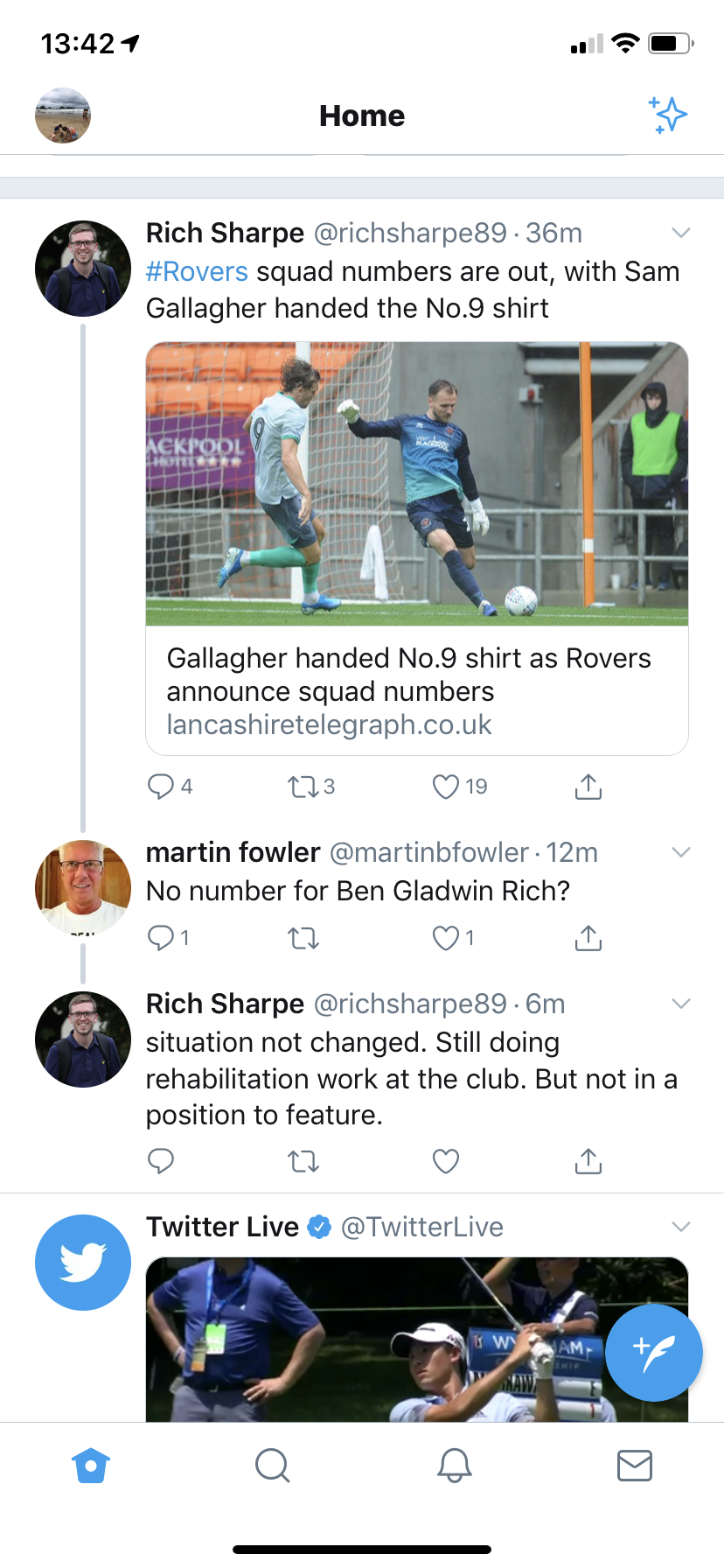Viewport: 724px width, 1568px height.
Task: Retweet the squad numbers tweet
Action: (303, 787)
